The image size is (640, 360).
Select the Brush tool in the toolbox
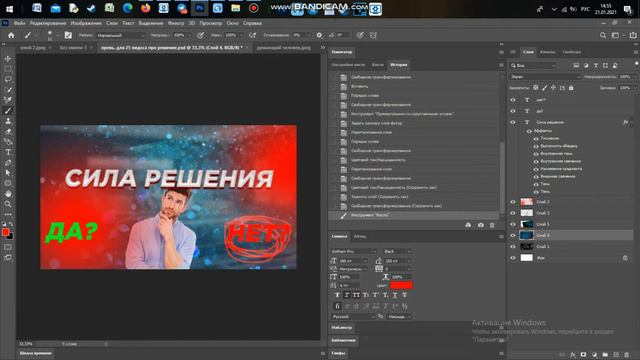[x=8, y=111]
